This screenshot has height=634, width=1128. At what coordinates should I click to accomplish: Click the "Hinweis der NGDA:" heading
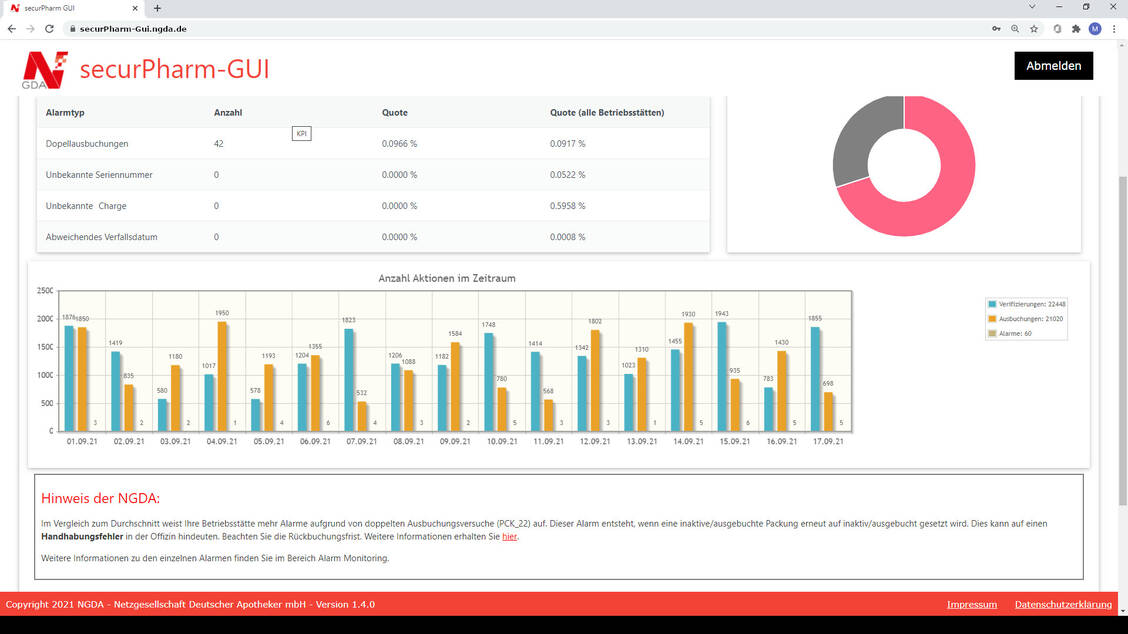point(101,498)
